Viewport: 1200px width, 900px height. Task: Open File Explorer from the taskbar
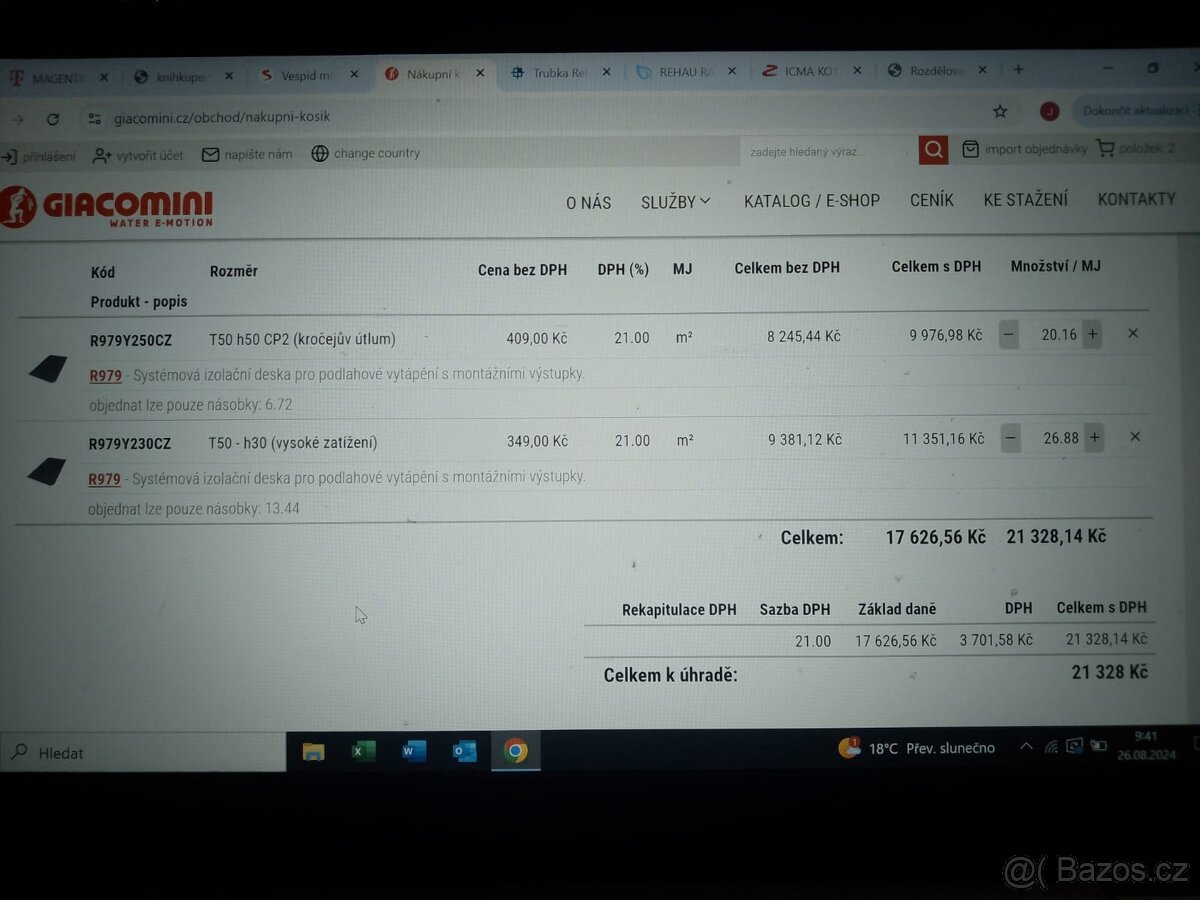(313, 752)
